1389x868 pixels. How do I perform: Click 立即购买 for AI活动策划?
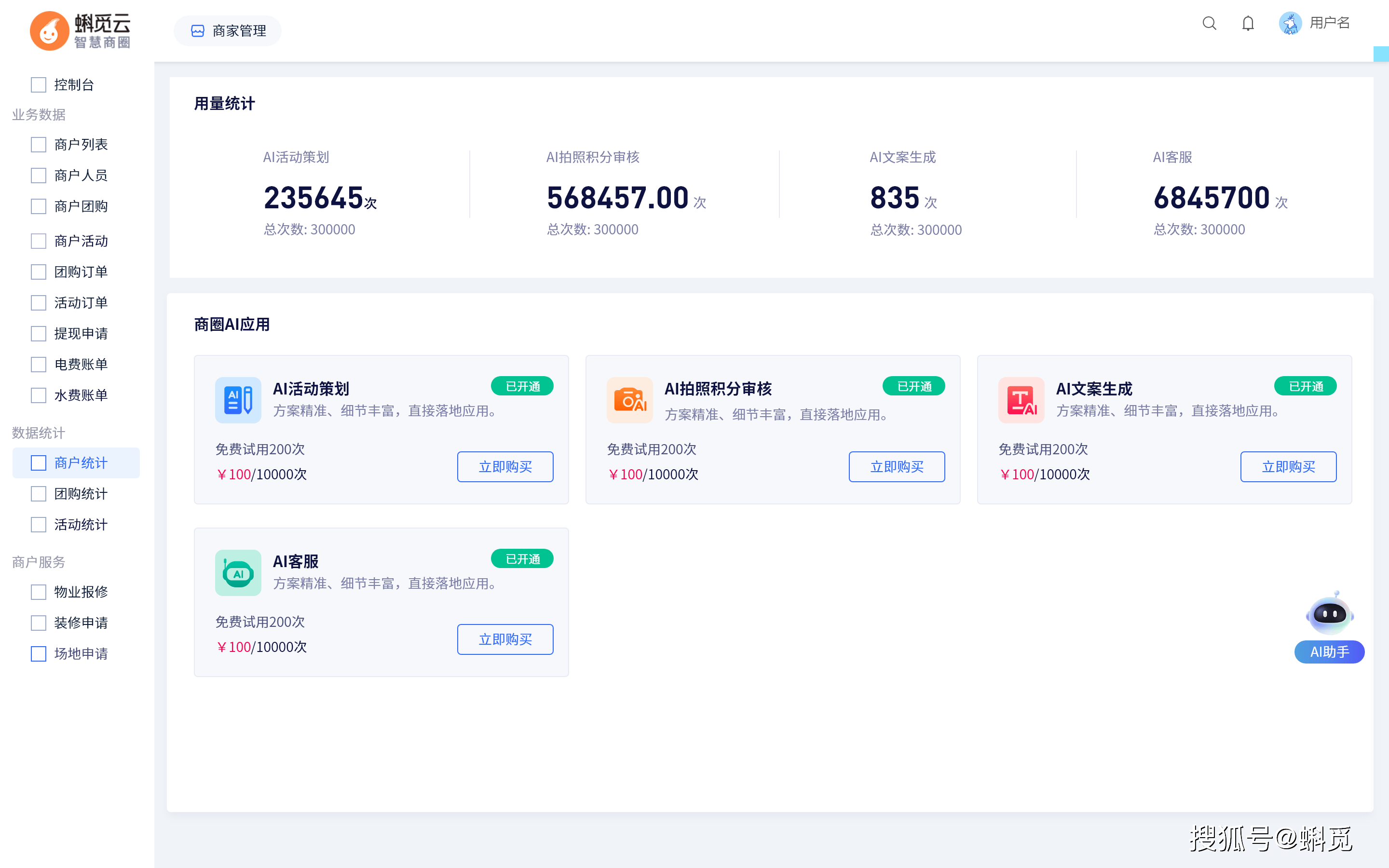tap(505, 467)
